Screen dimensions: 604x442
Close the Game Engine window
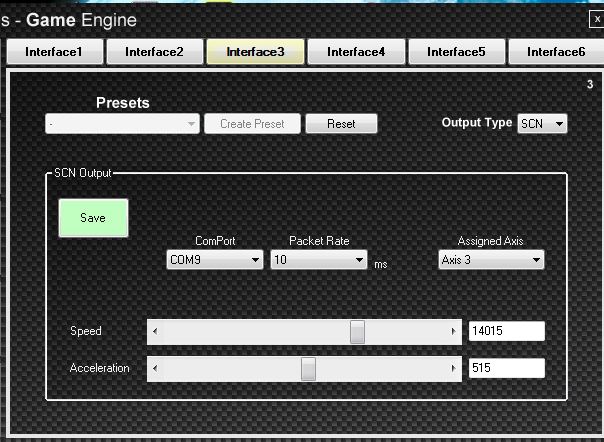tap(597, 19)
